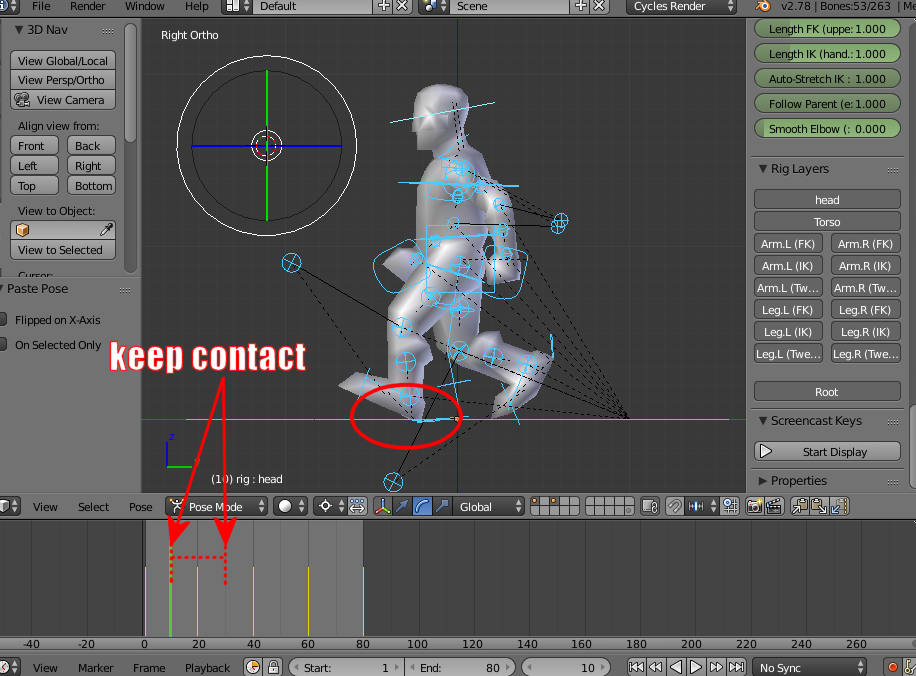
Task: Select the Torso rig layer button
Action: [x=826, y=221]
